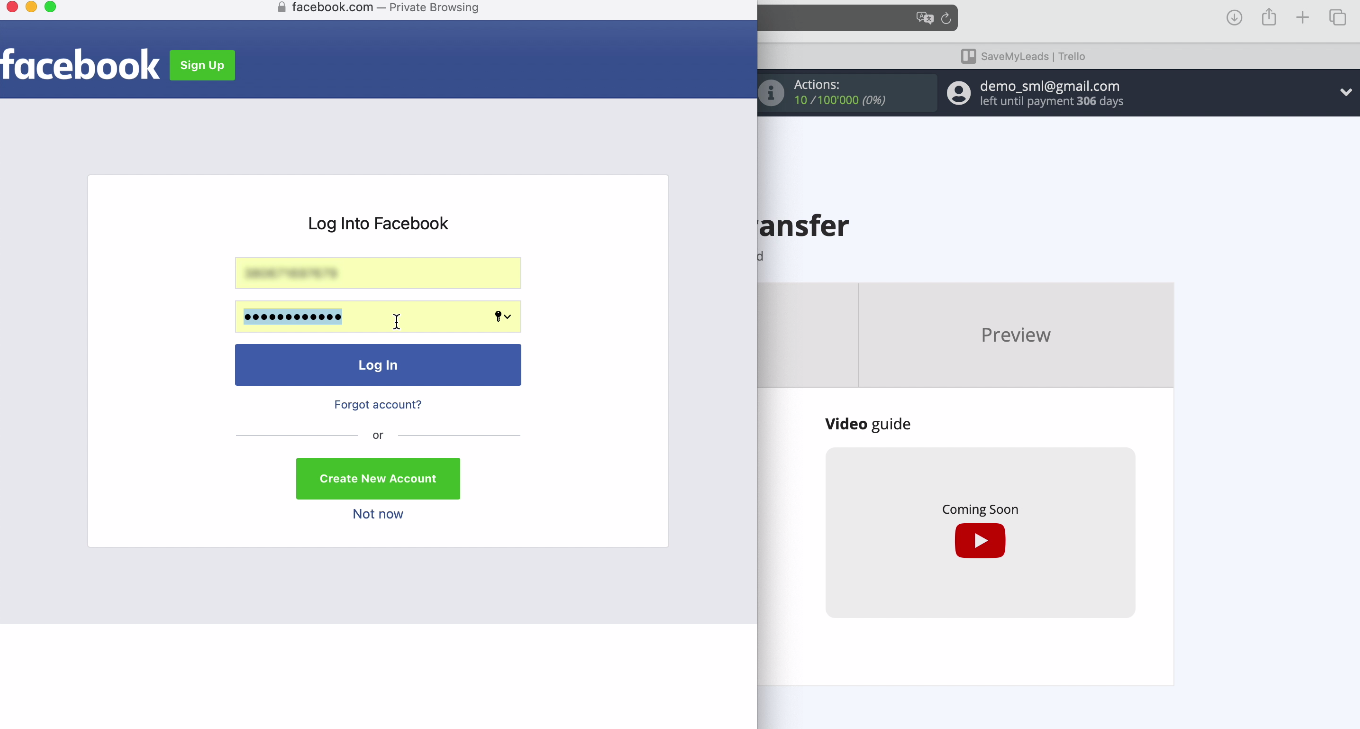The image size is (1360, 729).
Task: Maximize the Facebook window with the green button
Action: 50,7
